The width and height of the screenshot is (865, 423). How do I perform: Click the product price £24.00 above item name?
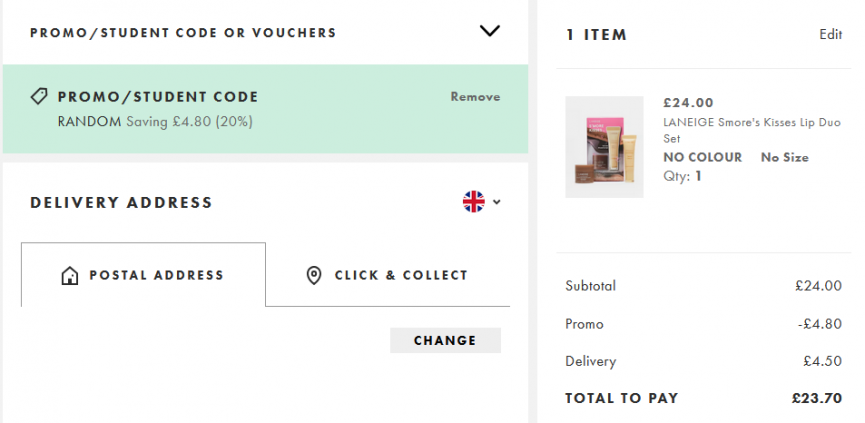coord(688,102)
